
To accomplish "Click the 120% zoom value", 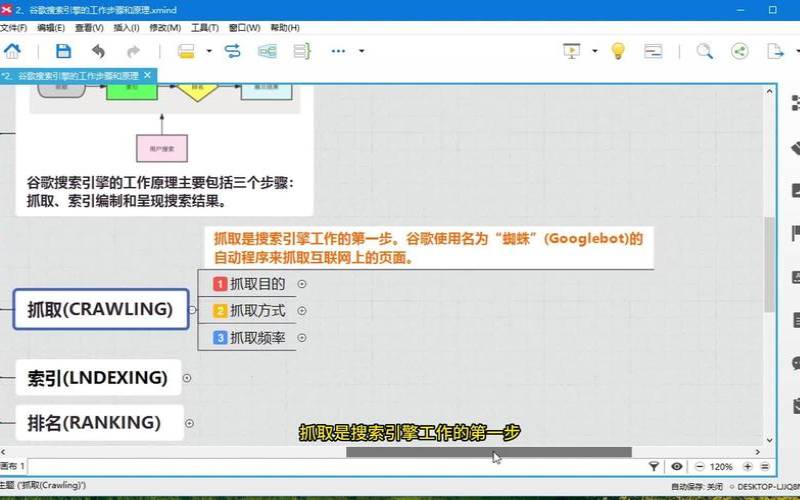I will point(721,466).
